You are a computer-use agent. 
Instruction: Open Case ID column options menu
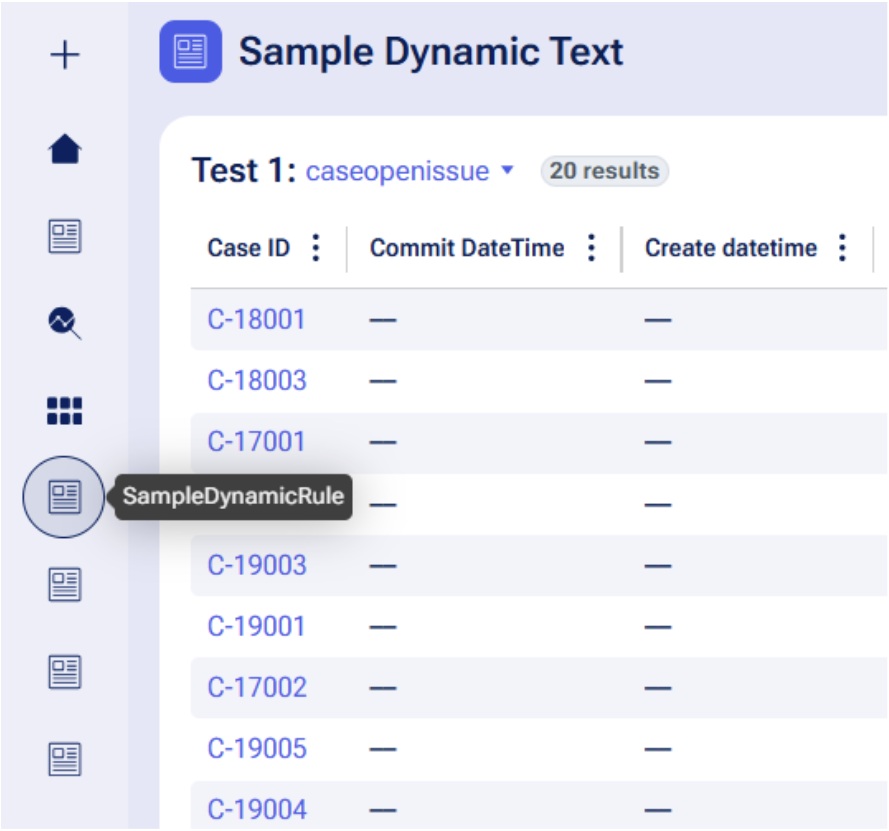point(316,248)
